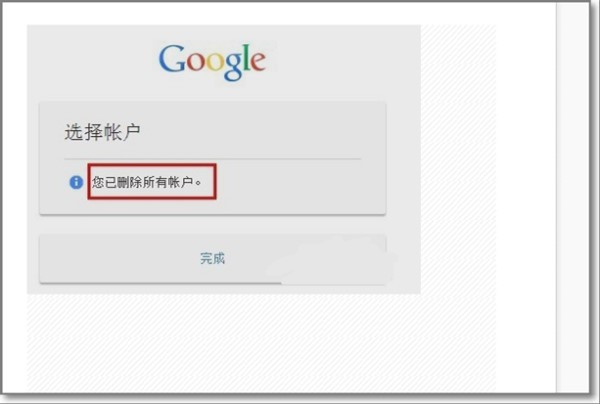
Task: Select the 完成 text label
Action: point(212,259)
